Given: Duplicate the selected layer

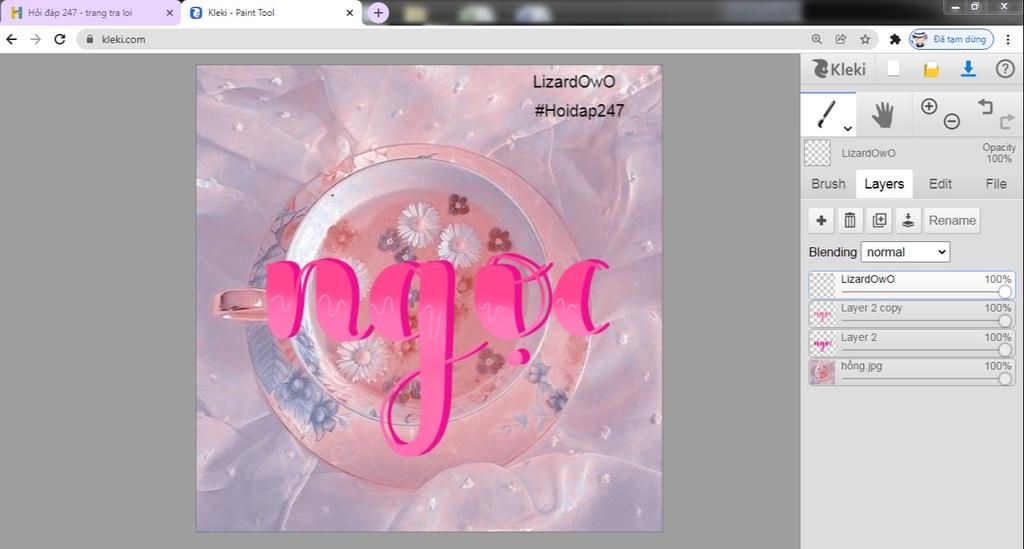Looking at the screenshot, I should pos(879,221).
